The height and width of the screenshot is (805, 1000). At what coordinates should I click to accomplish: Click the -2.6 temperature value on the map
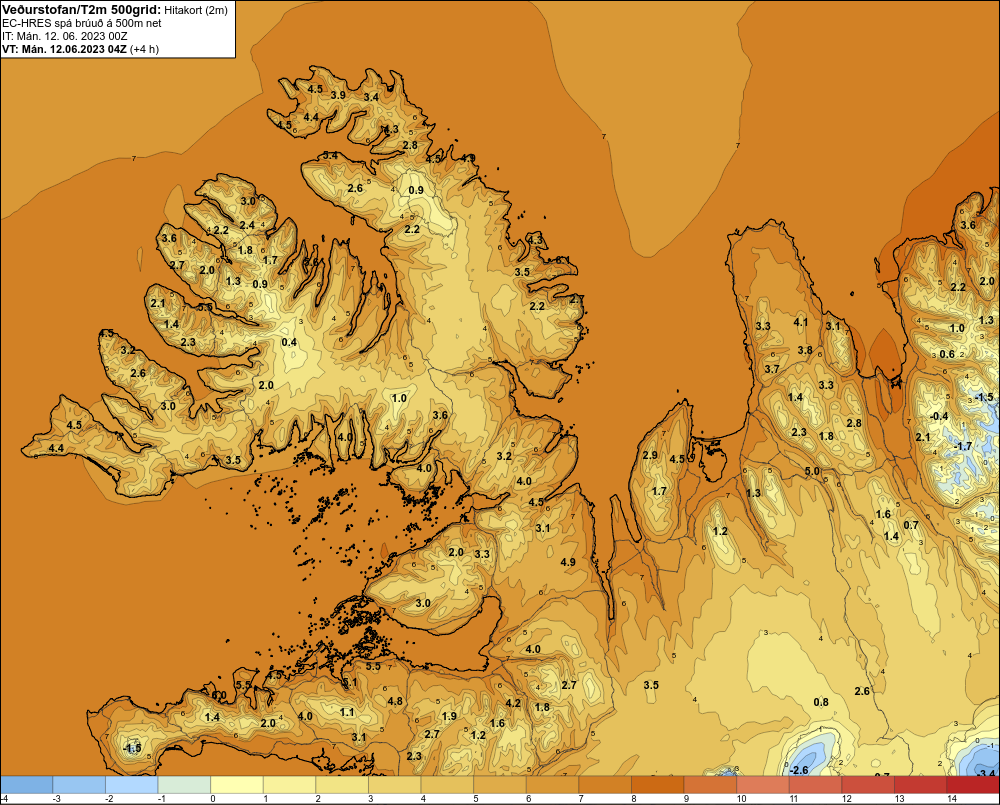coord(798,771)
